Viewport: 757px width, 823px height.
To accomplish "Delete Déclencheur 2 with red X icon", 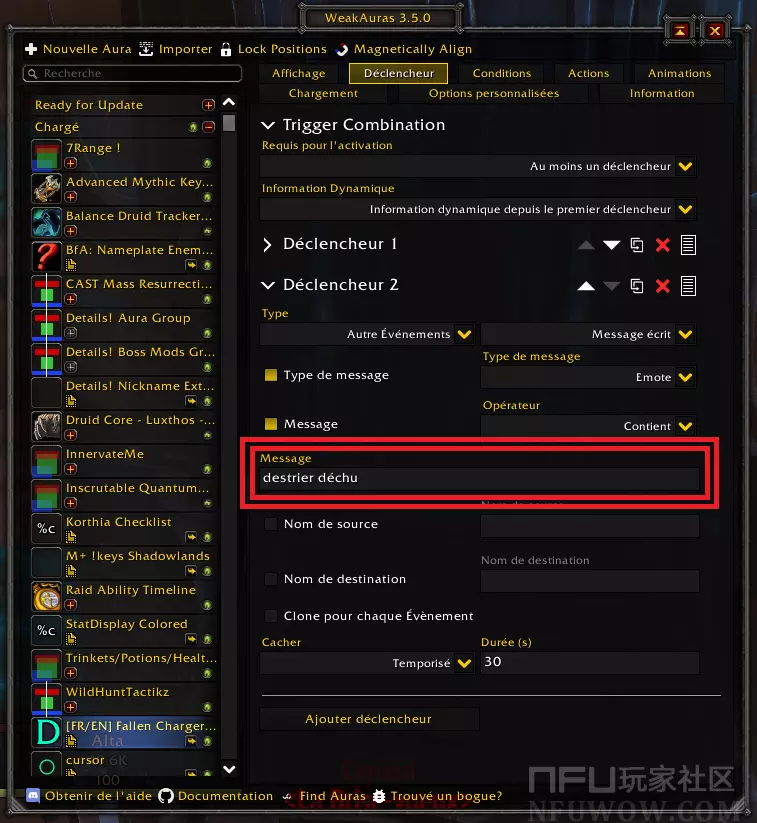I will [x=663, y=286].
